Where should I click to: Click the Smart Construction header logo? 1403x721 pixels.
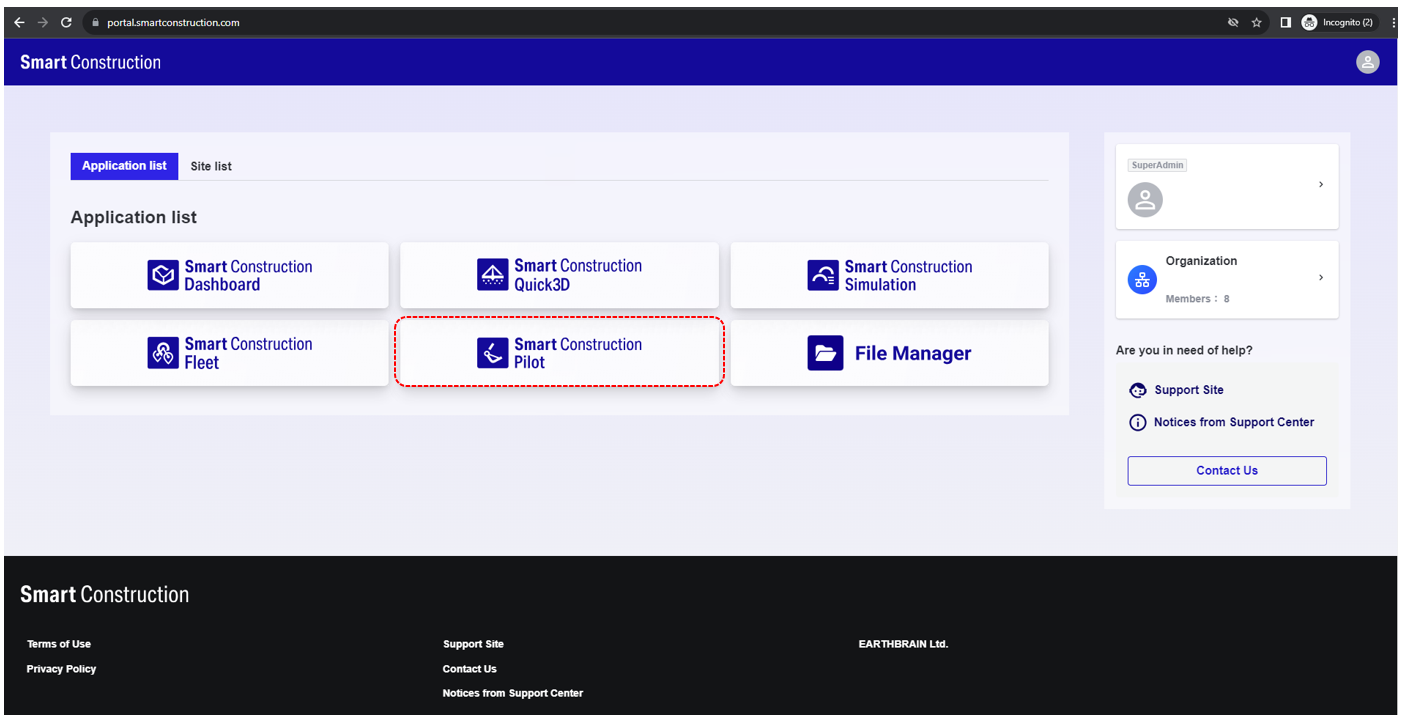coord(90,62)
